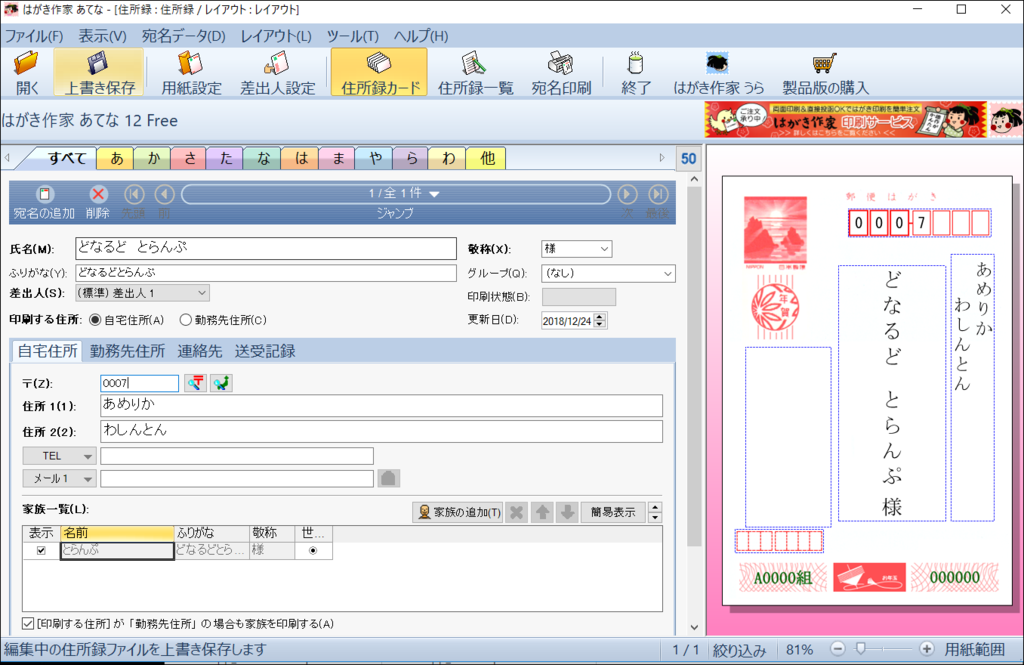The image size is (1024, 665).
Task: Open the 差出人 dropdown (標準) 差出人1
Action: [x=142, y=293]
